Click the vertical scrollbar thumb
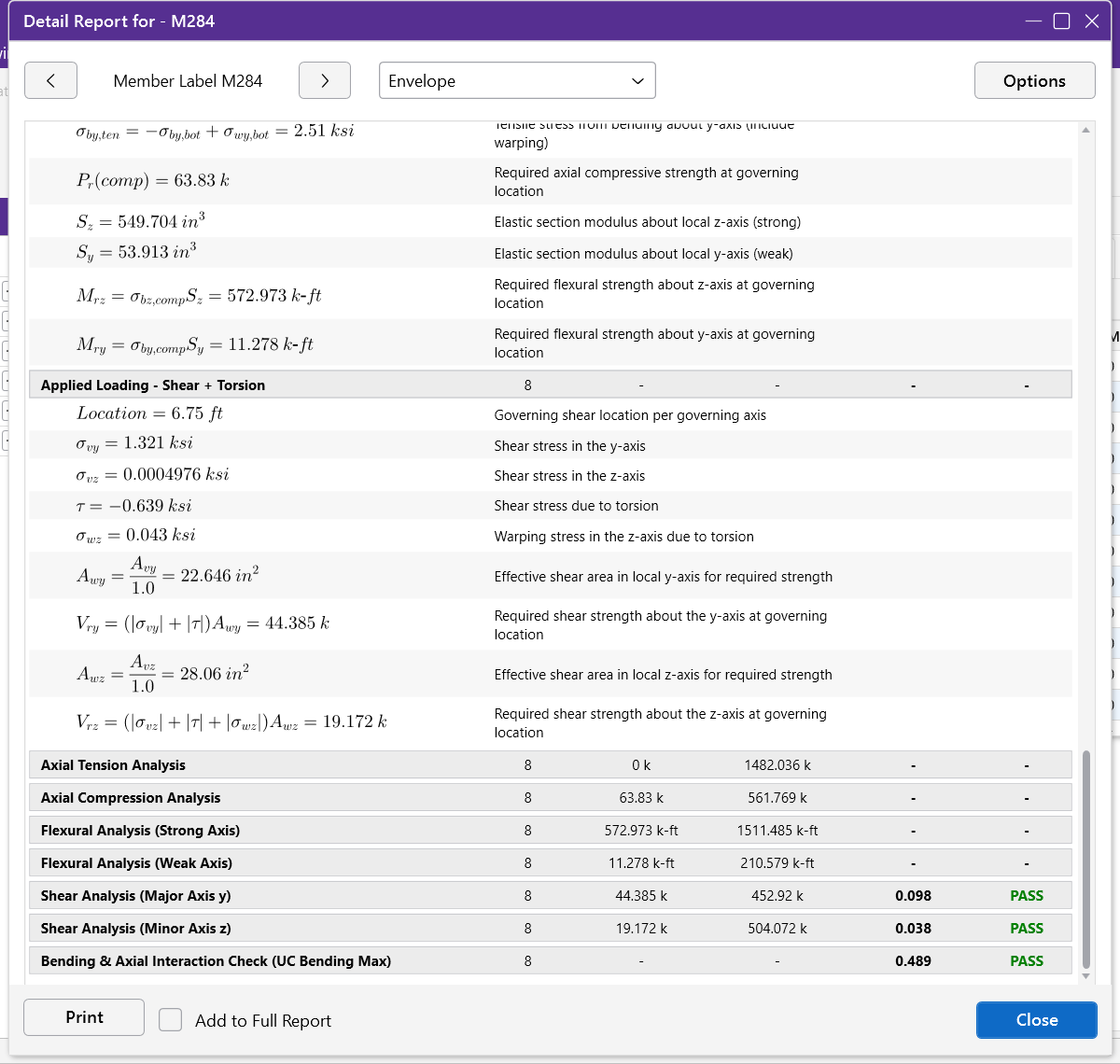Image resolution: width=1120 pixels, height=1064 pixels. 1085,860
